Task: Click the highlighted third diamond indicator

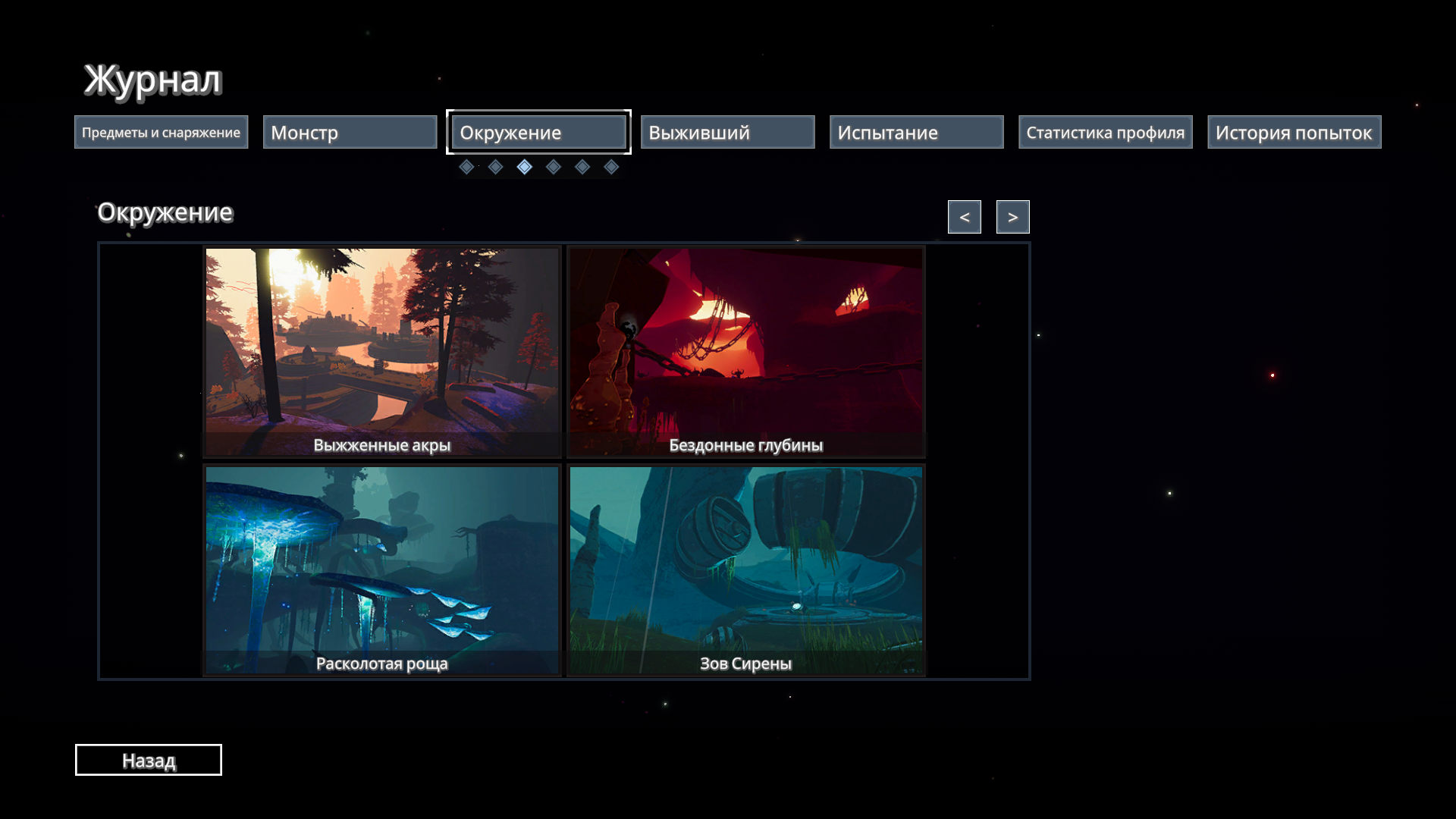Action: pos(525,167)
